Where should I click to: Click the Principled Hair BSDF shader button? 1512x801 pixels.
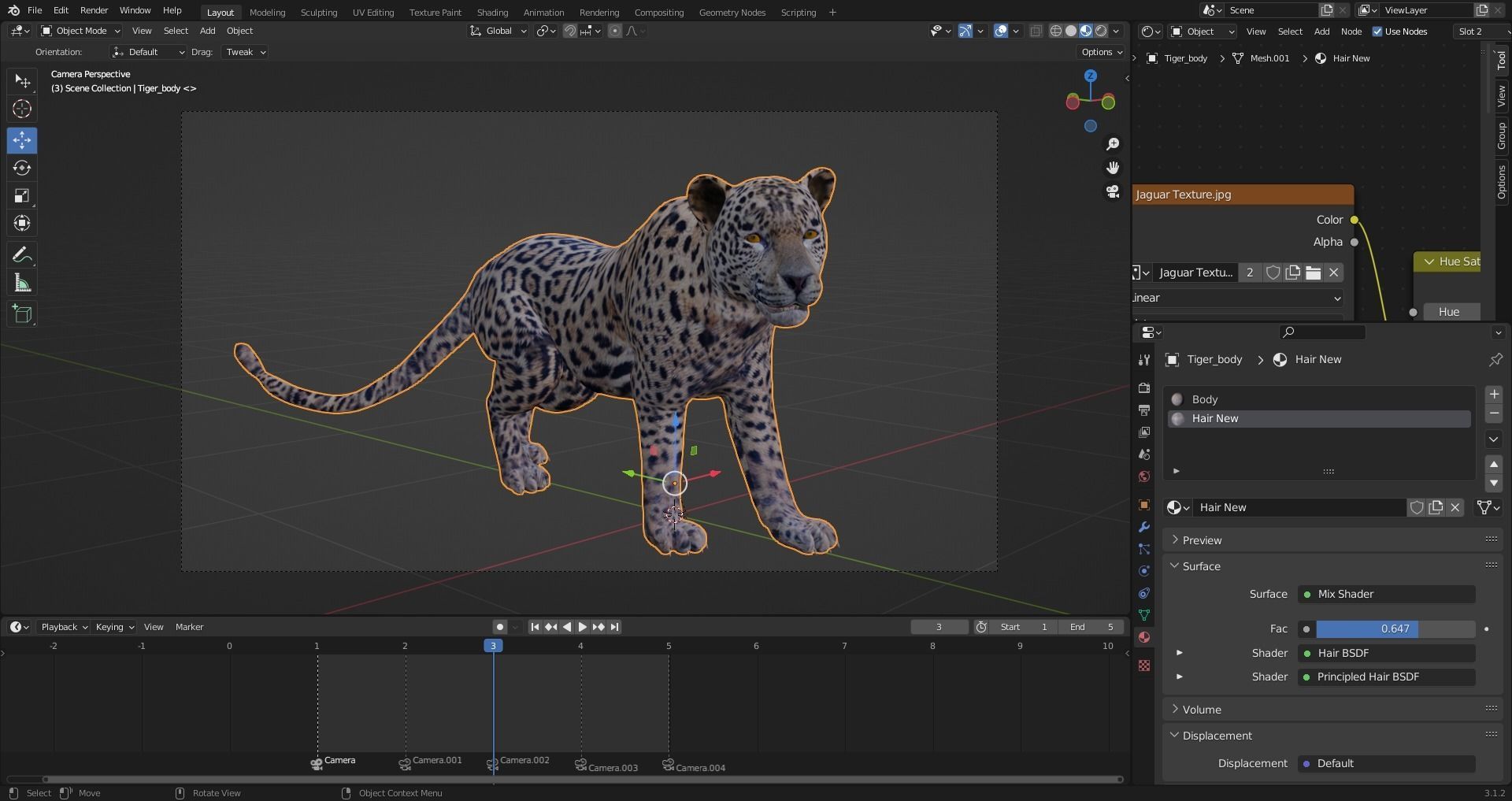1386,677
